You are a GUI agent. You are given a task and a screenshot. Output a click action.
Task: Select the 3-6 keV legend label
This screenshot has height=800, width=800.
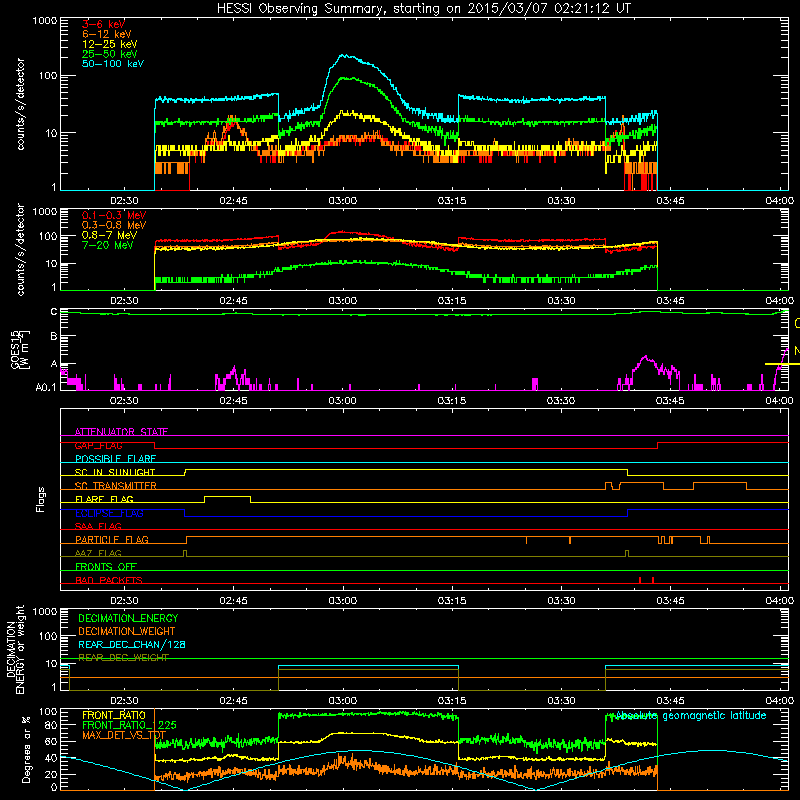point(103,24)
